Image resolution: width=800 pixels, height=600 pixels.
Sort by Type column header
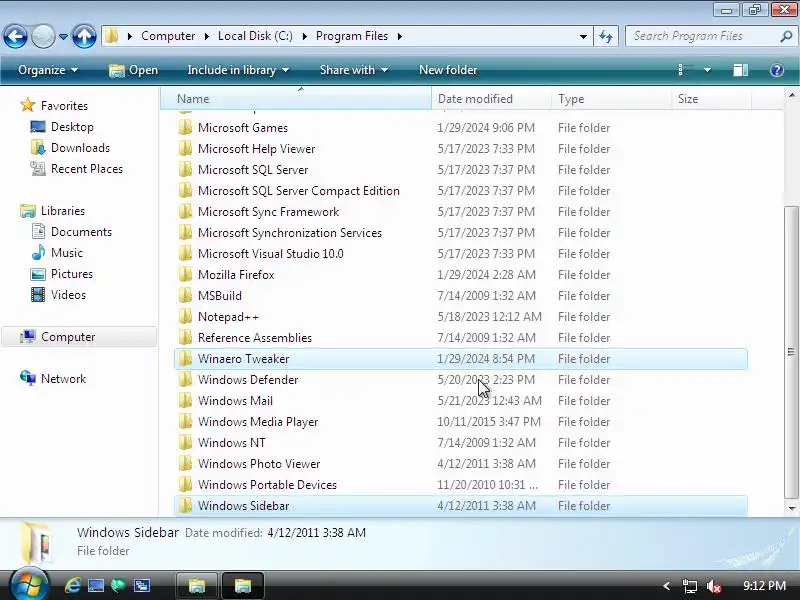[x=611, y=98]
